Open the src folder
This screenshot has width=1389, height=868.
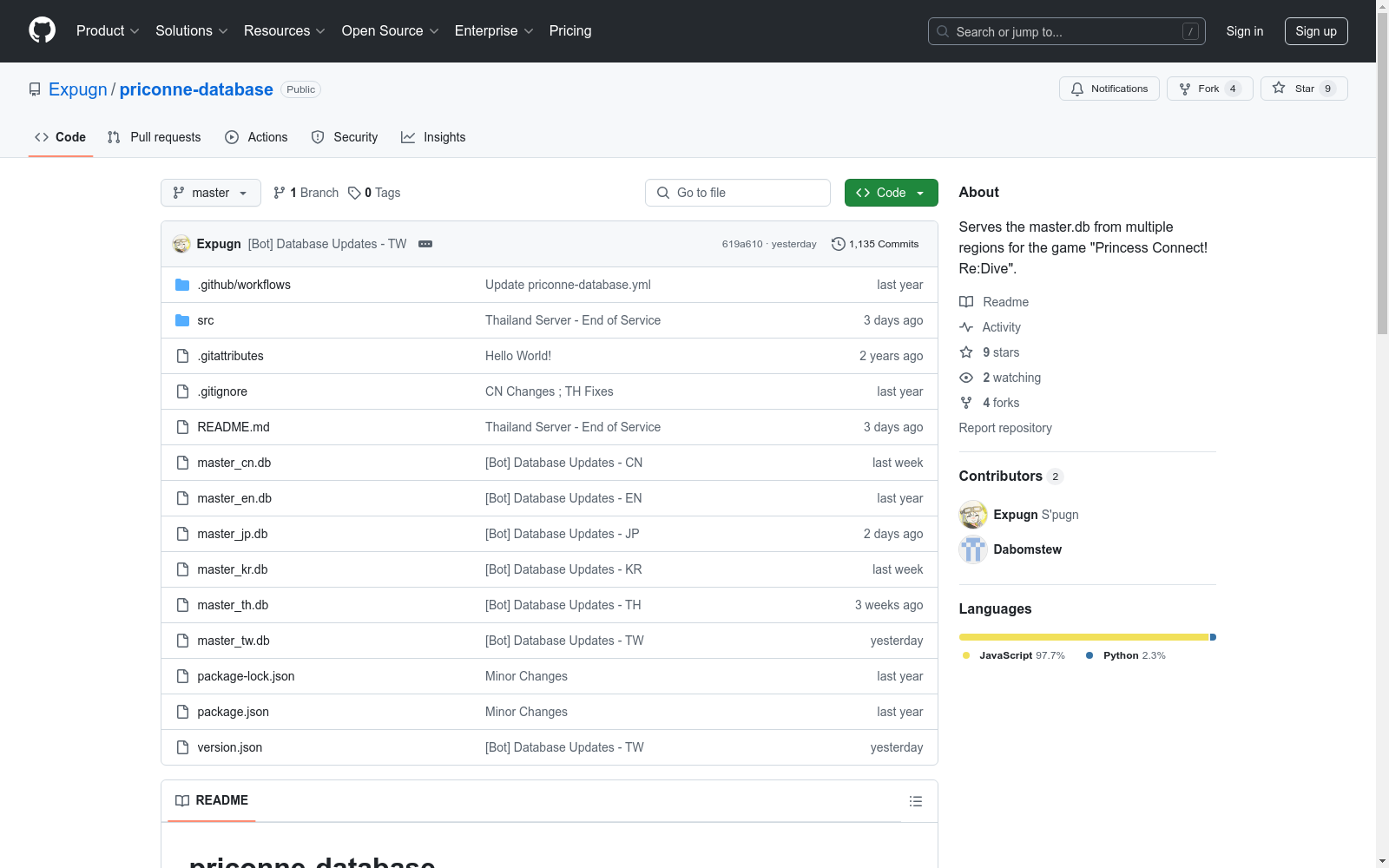pos(206,320)
